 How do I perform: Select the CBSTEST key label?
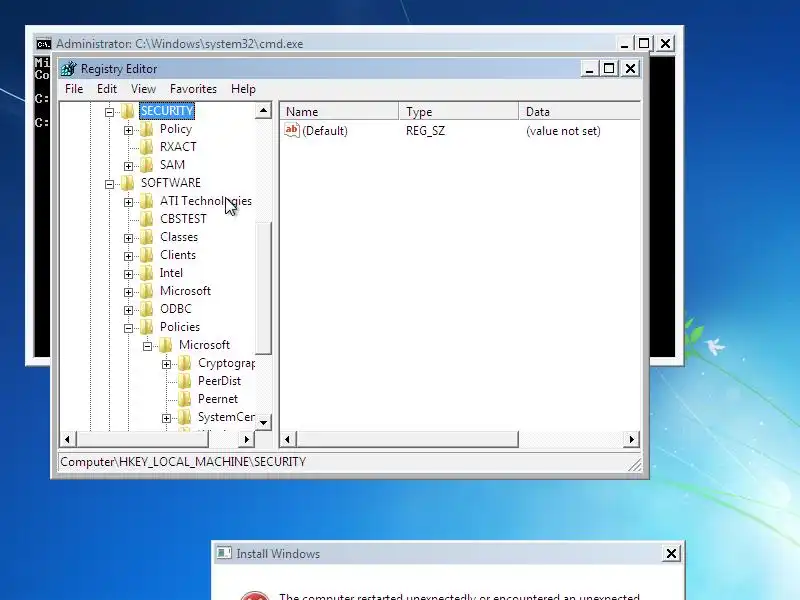[x=183, y=219]
